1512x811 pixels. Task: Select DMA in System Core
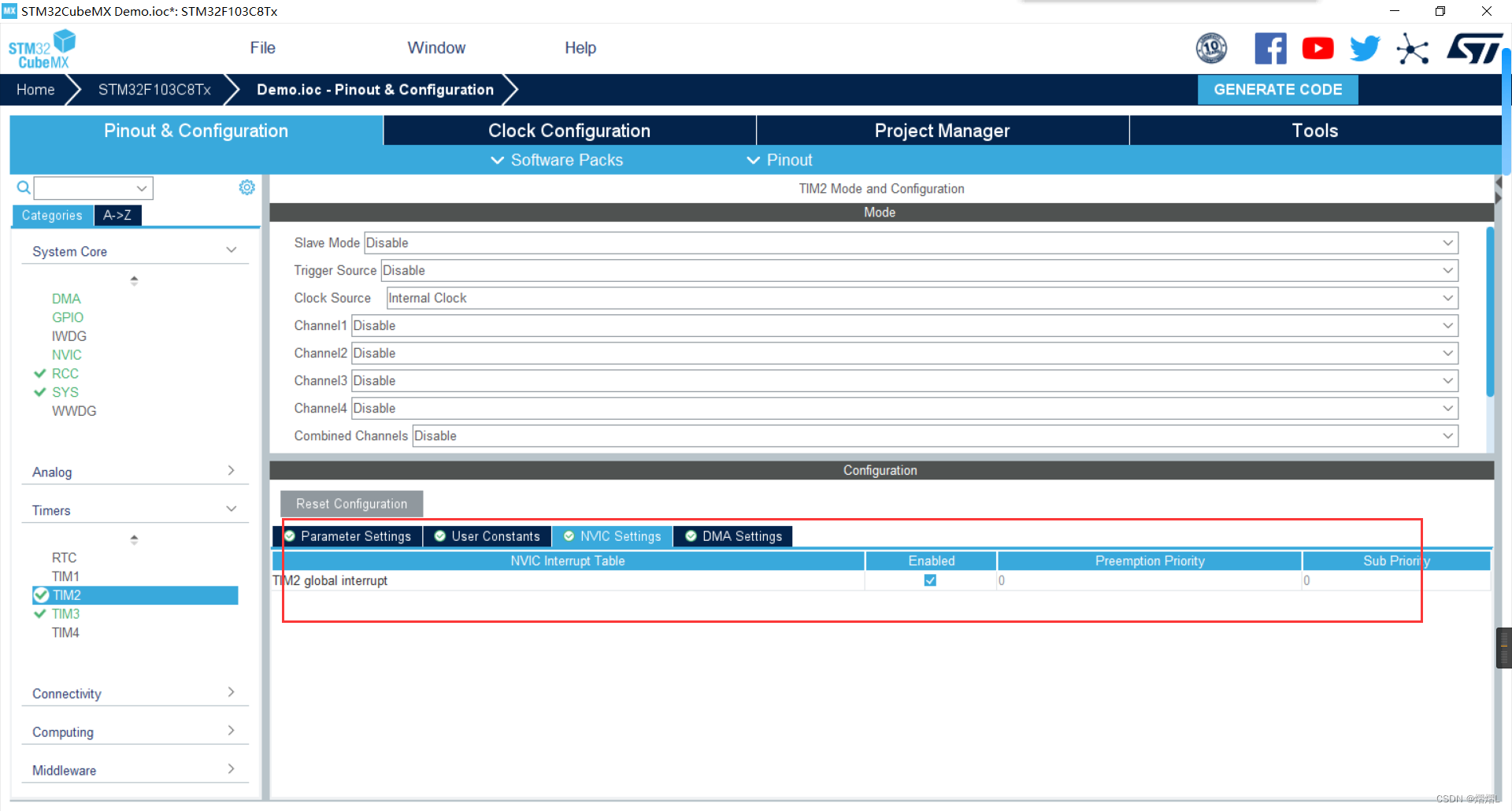[x=66, y=298]
